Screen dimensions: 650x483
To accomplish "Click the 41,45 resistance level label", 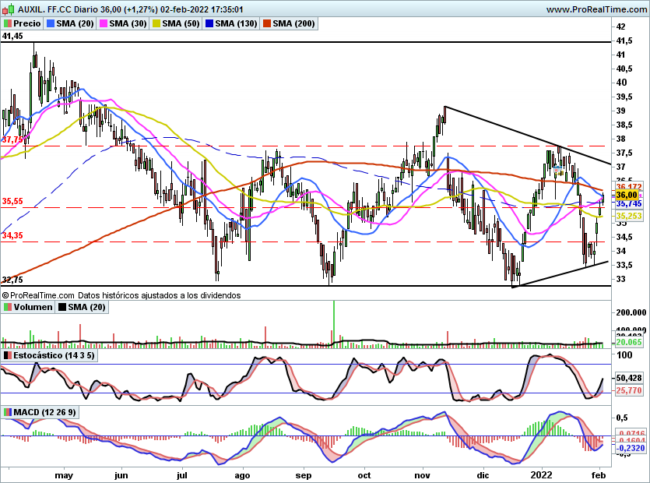I will [12, 35].
